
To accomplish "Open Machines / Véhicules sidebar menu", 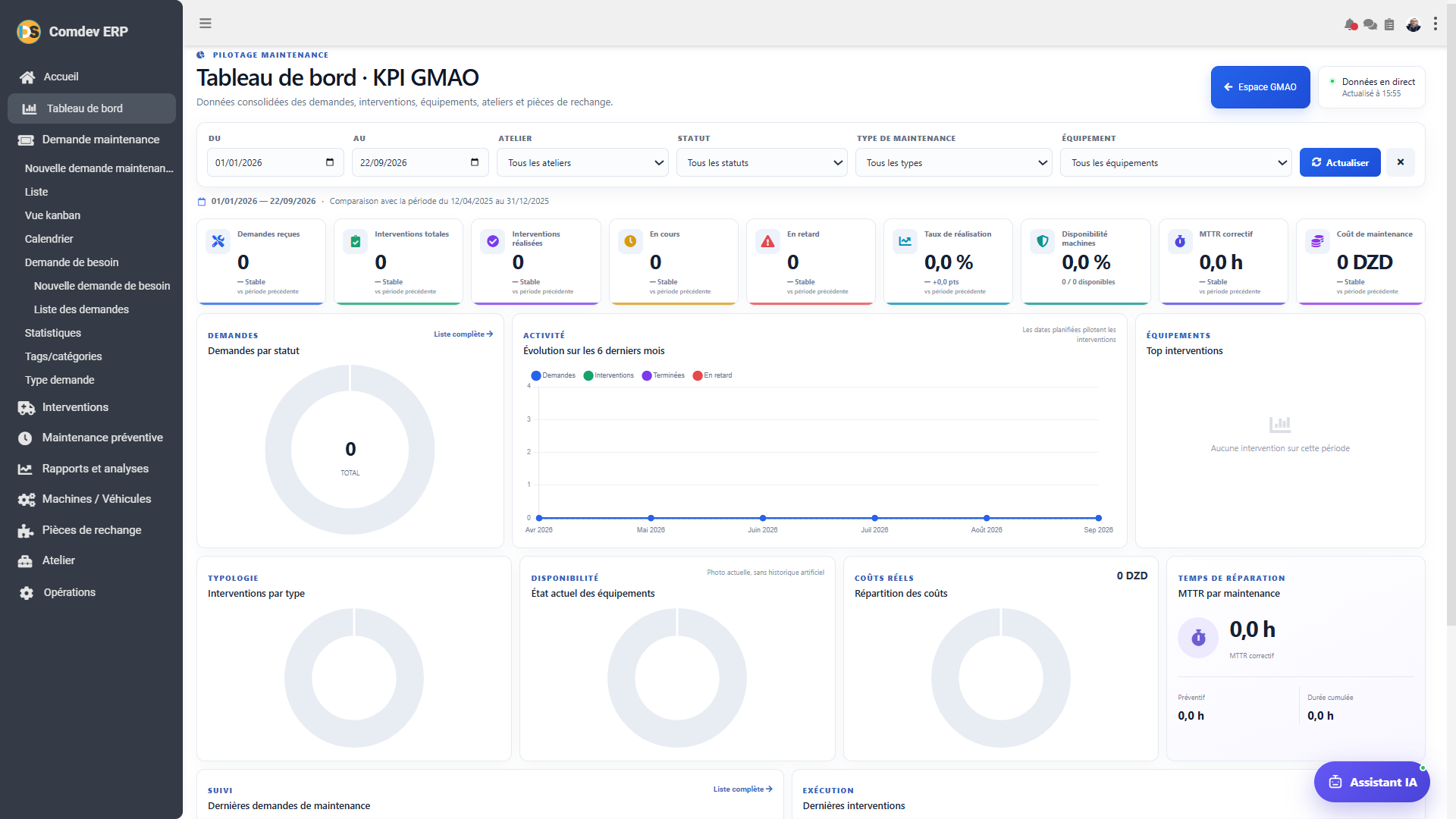I will click(x=92, y=499).
